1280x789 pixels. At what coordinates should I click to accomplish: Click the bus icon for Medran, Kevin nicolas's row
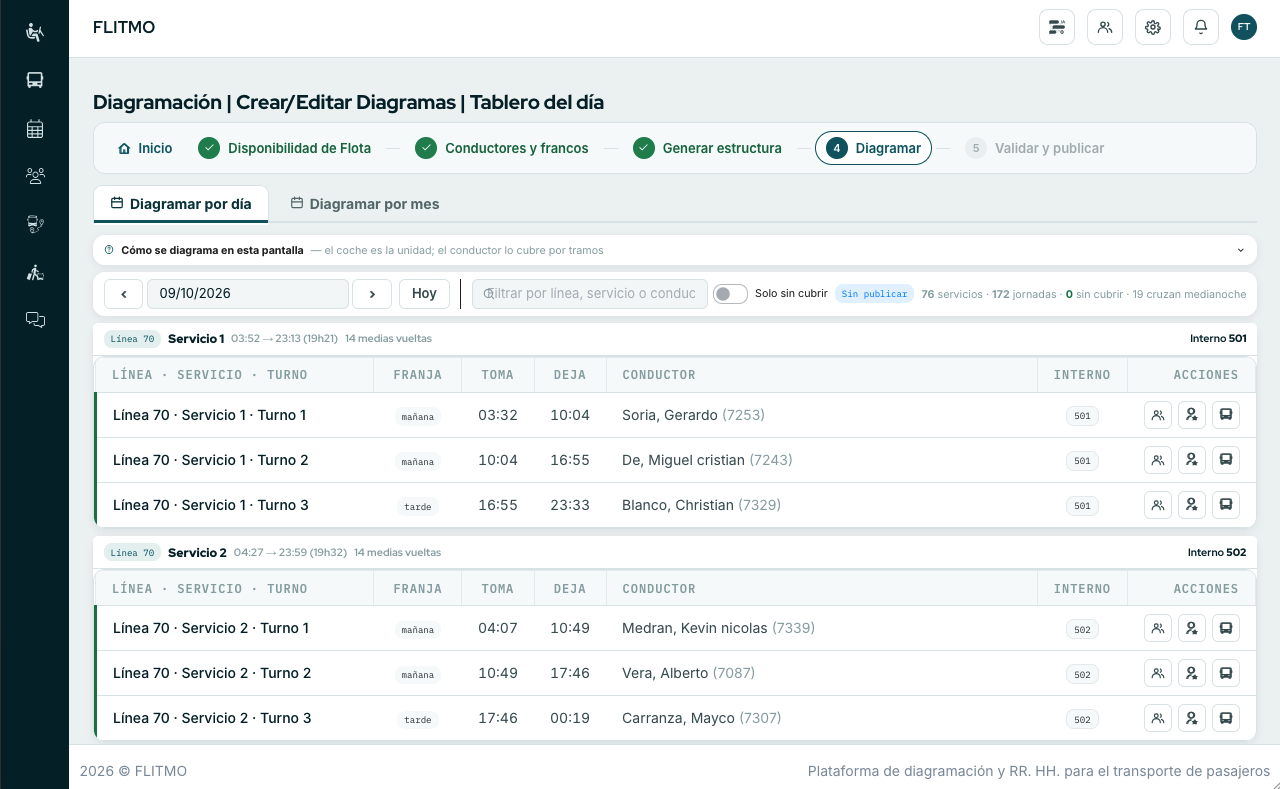[x=1226, y=628]
